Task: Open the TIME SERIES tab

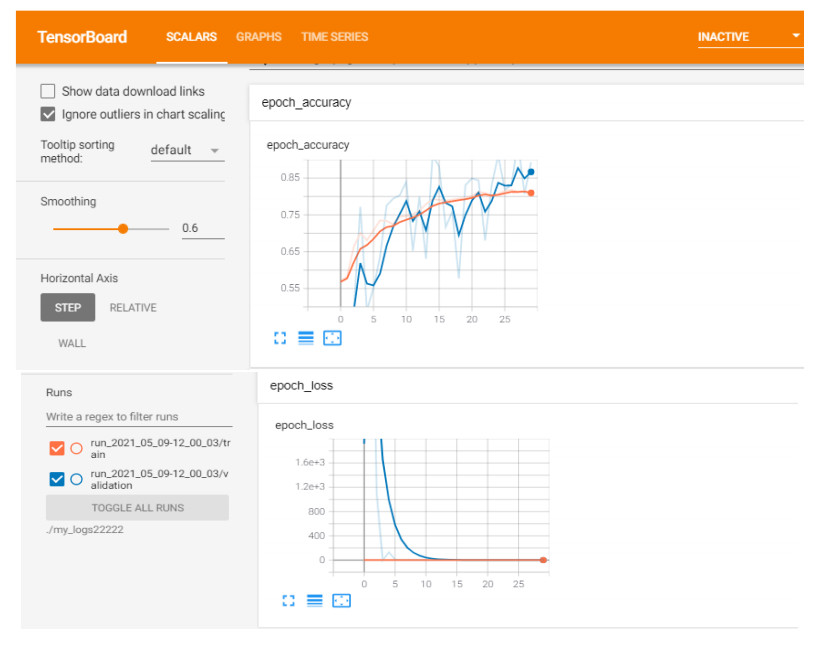Action: [x=334, y=37]
